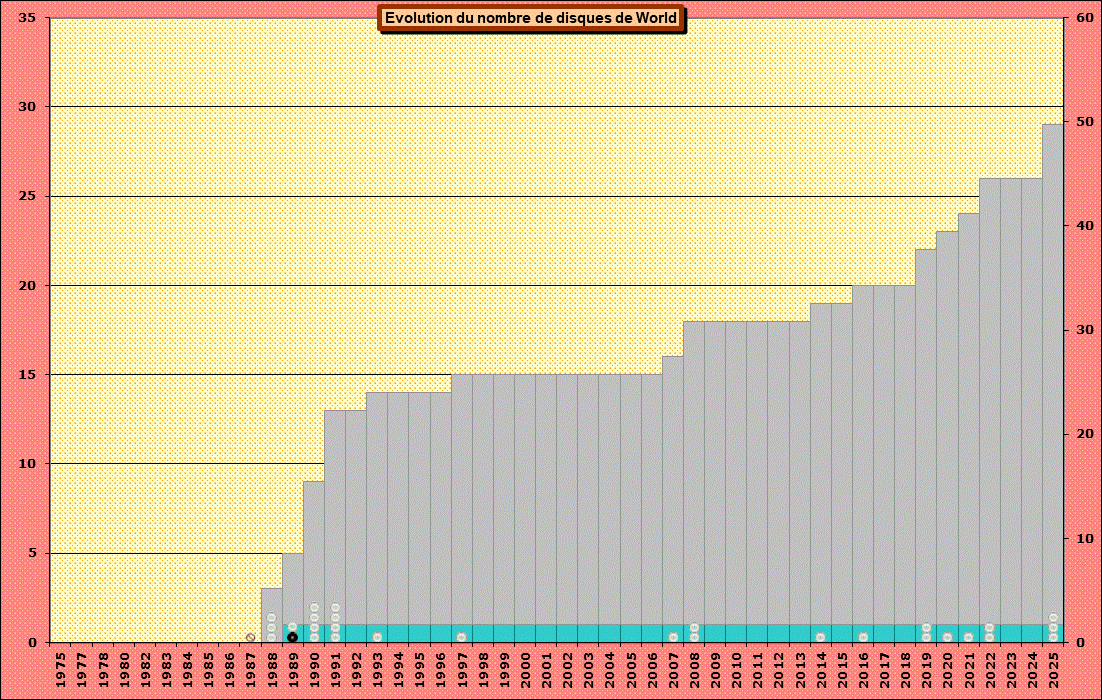Click the black disc icon at 1989
The image size is (1102, 700).
292,637
